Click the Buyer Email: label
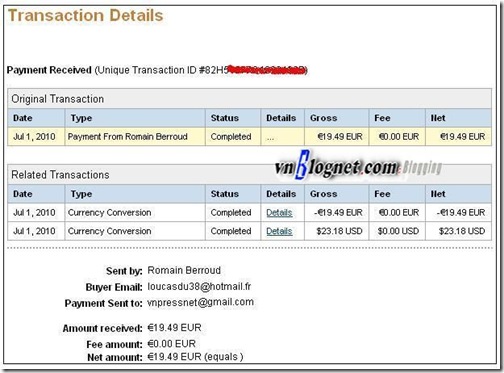 pos(114,287)
